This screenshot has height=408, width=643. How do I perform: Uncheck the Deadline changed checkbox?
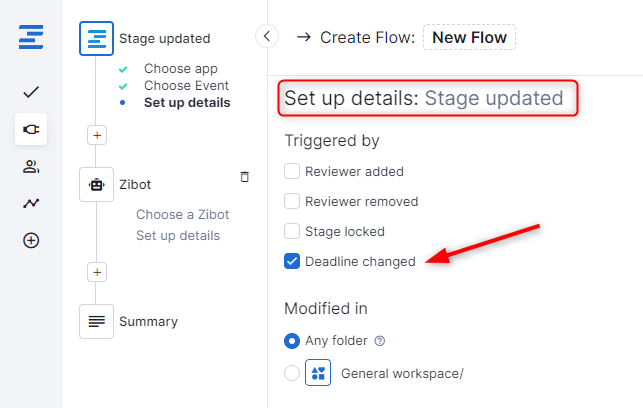click(292, 261)
